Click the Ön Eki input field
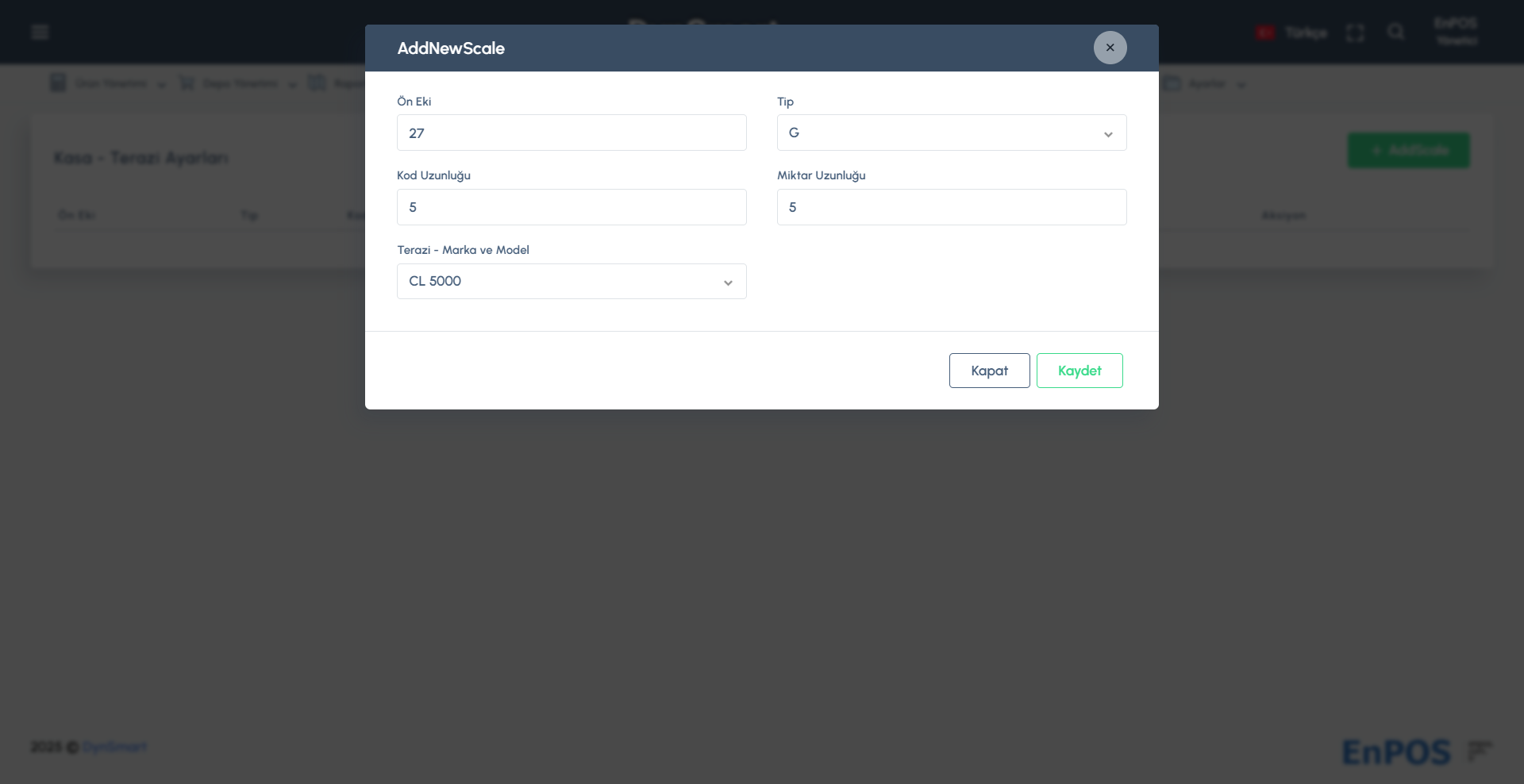 [x=571, y=133]
